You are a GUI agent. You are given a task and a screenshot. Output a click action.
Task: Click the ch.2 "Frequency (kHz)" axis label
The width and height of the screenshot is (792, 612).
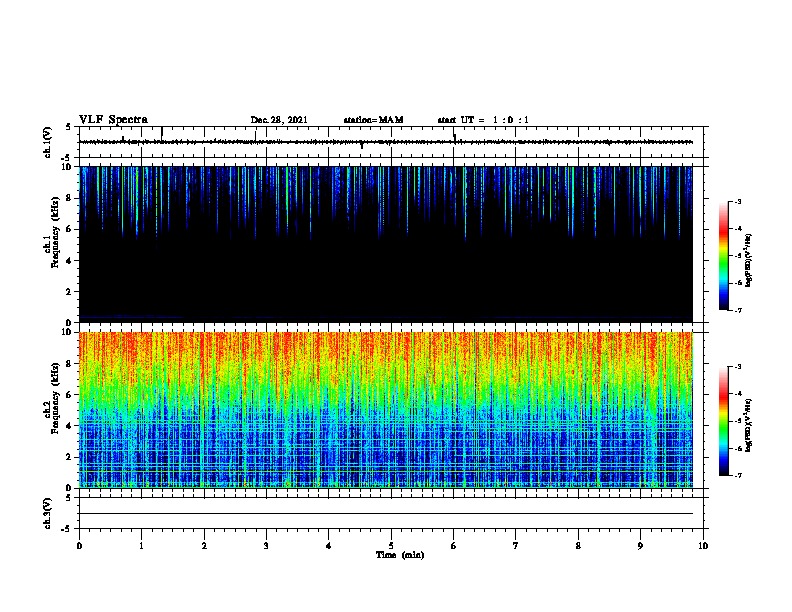[x=55, y=397]
